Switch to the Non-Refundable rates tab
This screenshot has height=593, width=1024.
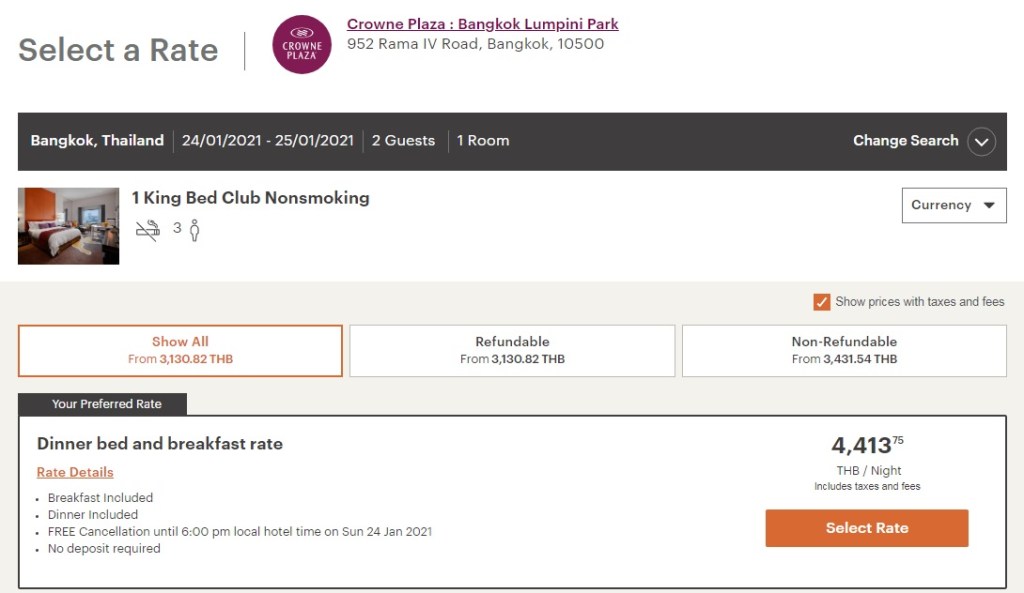point(844,350)
